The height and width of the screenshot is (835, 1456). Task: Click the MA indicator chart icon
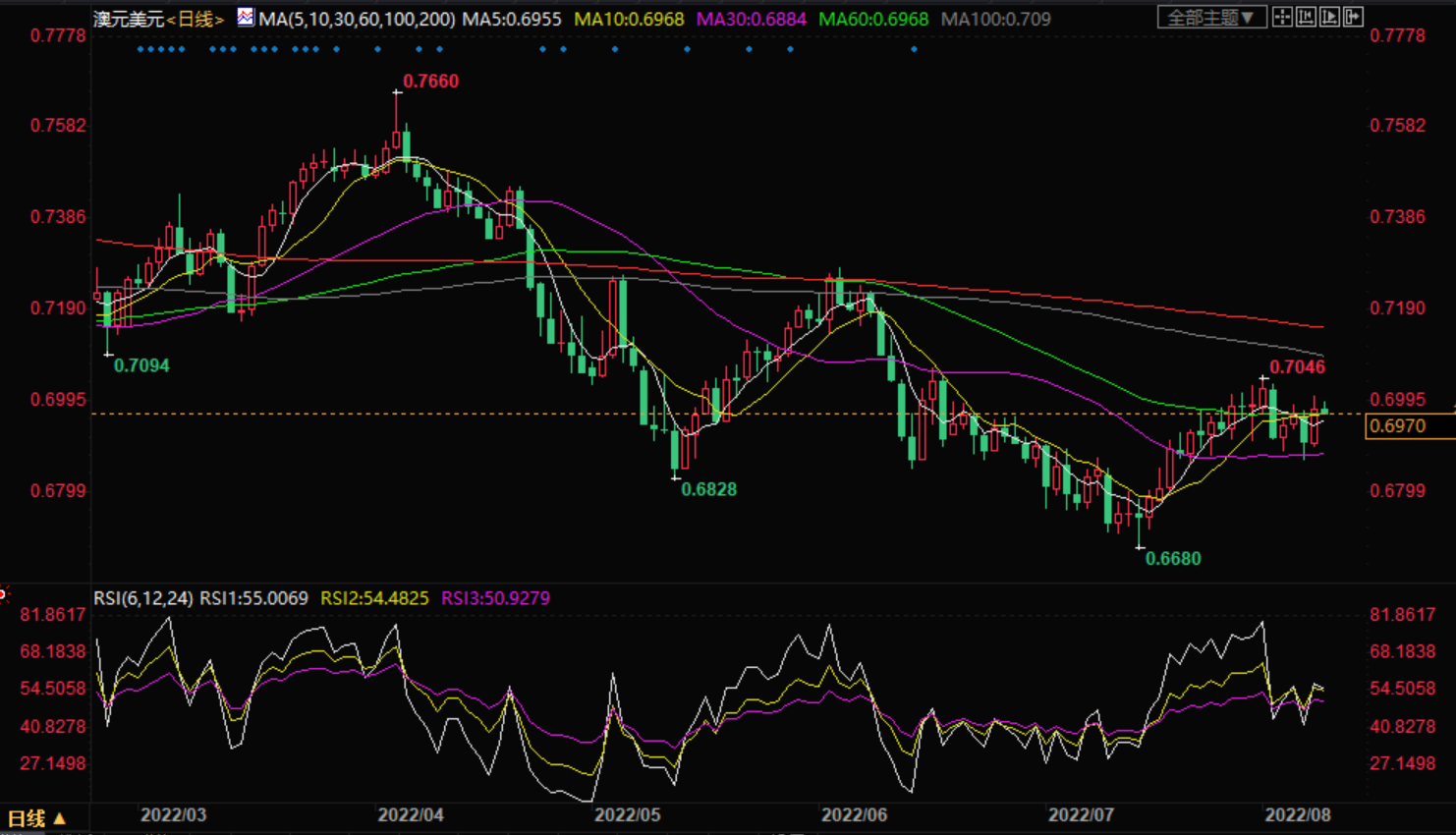pos(246,18)
